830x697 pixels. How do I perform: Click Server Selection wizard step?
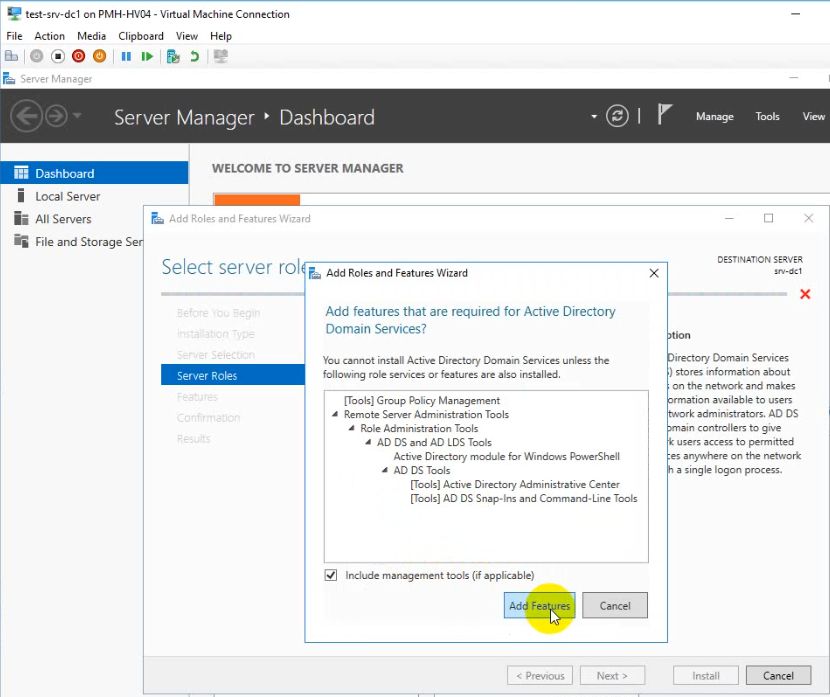[215, 355]
